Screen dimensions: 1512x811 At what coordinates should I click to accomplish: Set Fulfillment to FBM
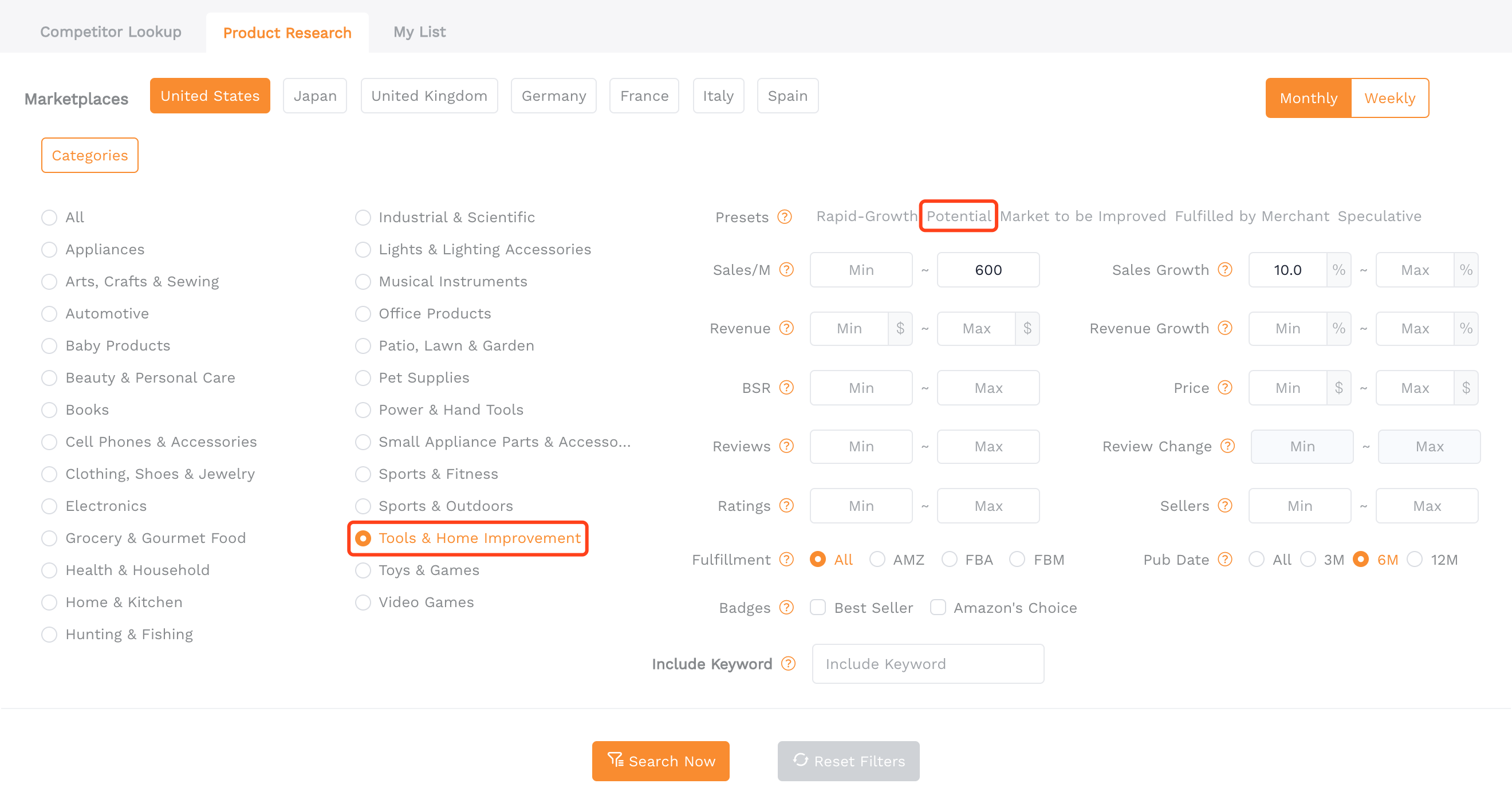point(1017,560)
